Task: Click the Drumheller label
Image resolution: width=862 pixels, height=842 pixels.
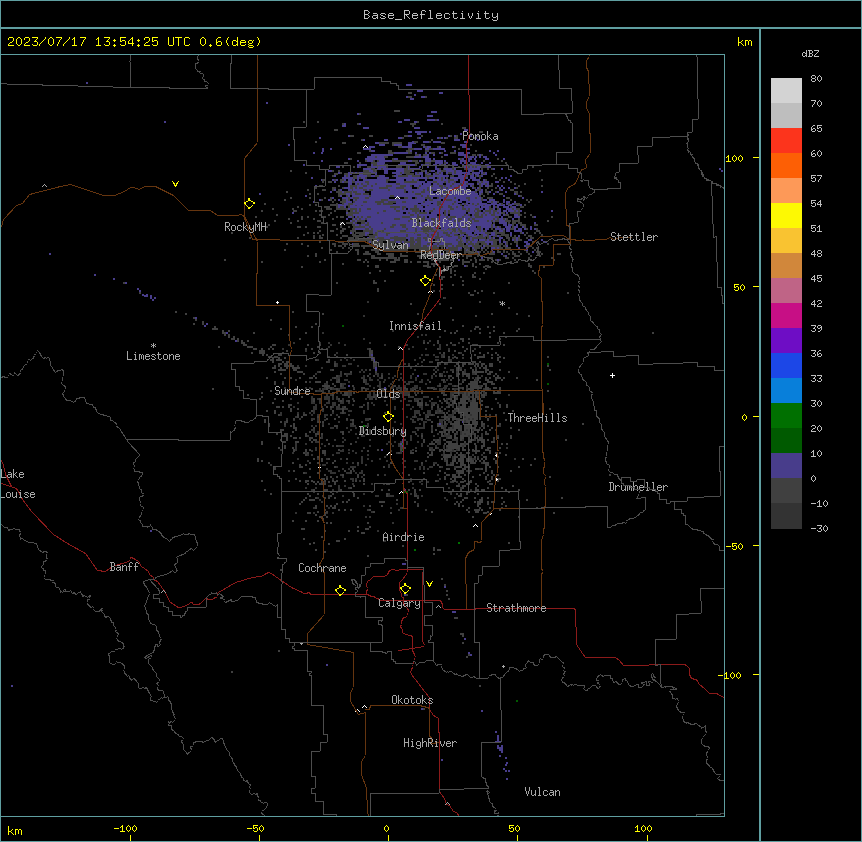Action: click(638, 487)
